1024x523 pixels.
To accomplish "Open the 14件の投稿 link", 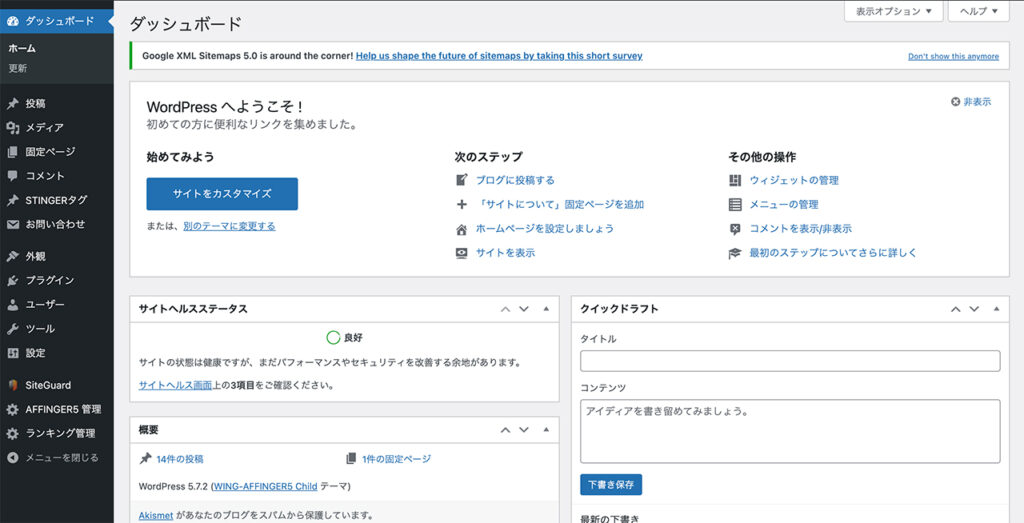I will pyautogui.click(x=180, y=459).
